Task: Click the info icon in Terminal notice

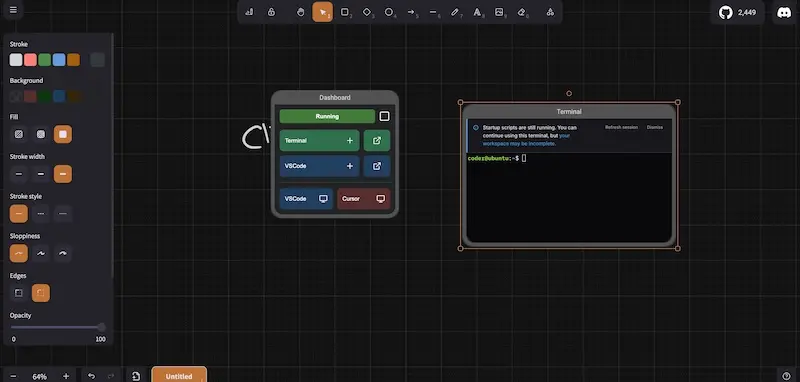Action: (x=476, y=128)
